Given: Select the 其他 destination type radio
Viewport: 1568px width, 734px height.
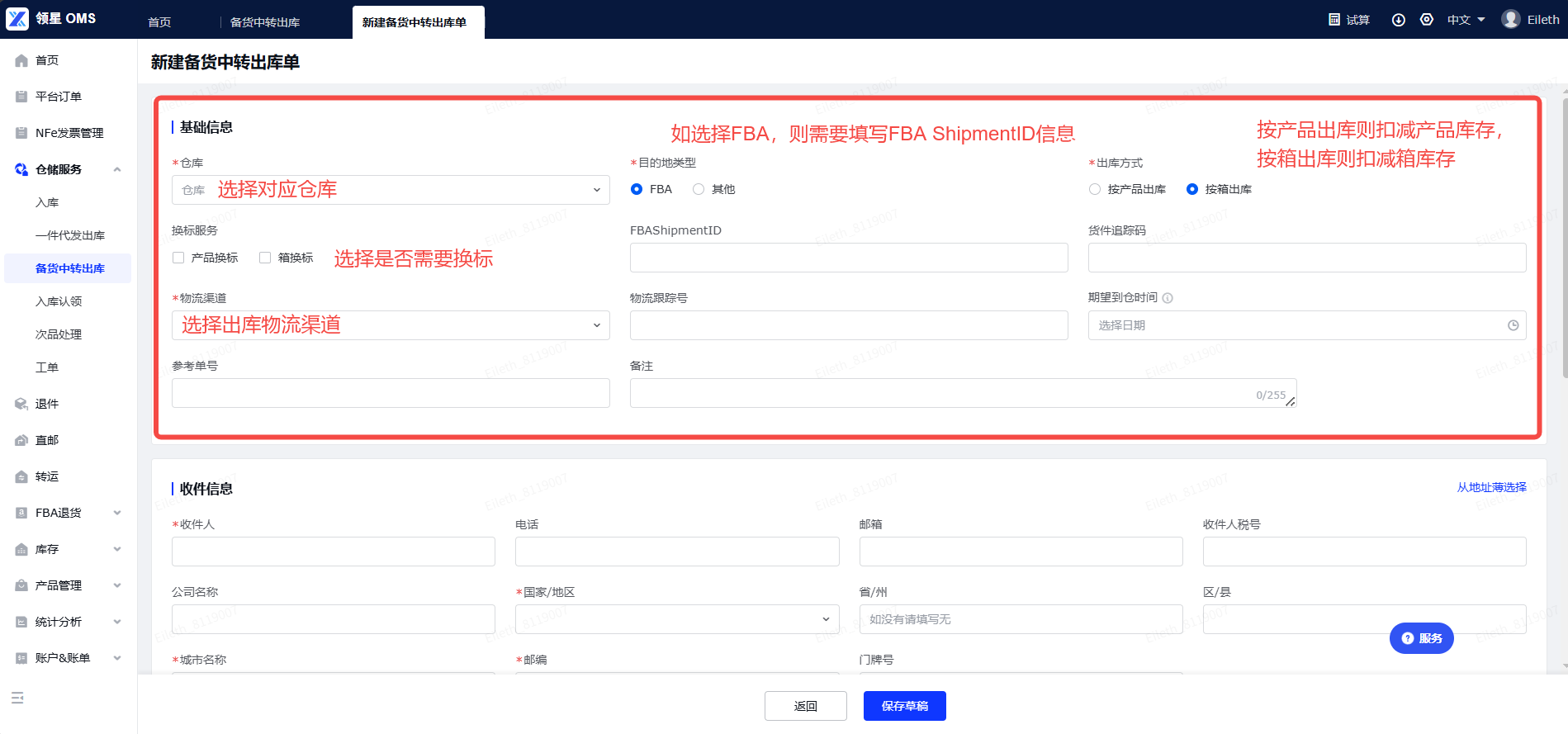Looking at the screenshot, I should [x=699, y=189].
